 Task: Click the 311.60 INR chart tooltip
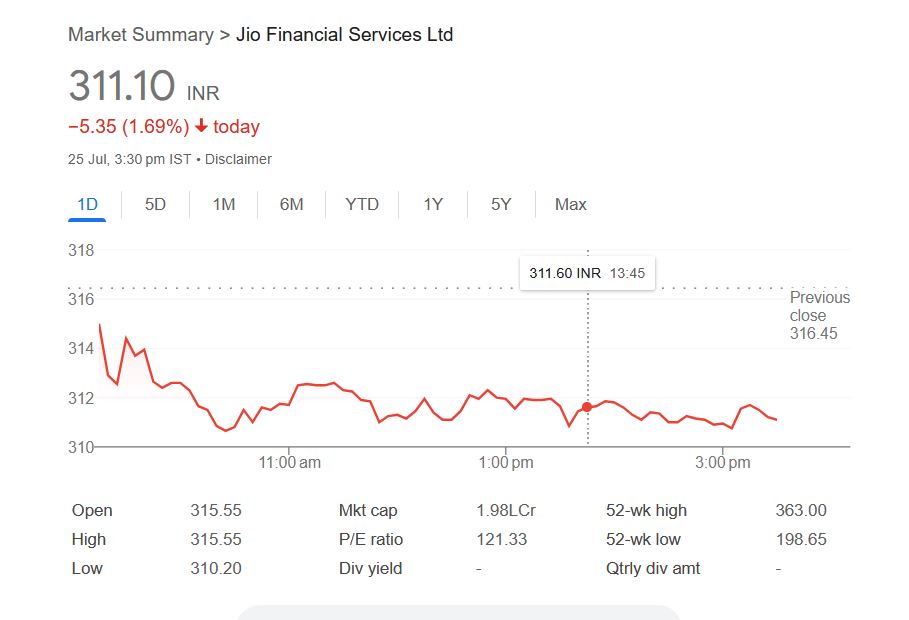pos(587,273)
